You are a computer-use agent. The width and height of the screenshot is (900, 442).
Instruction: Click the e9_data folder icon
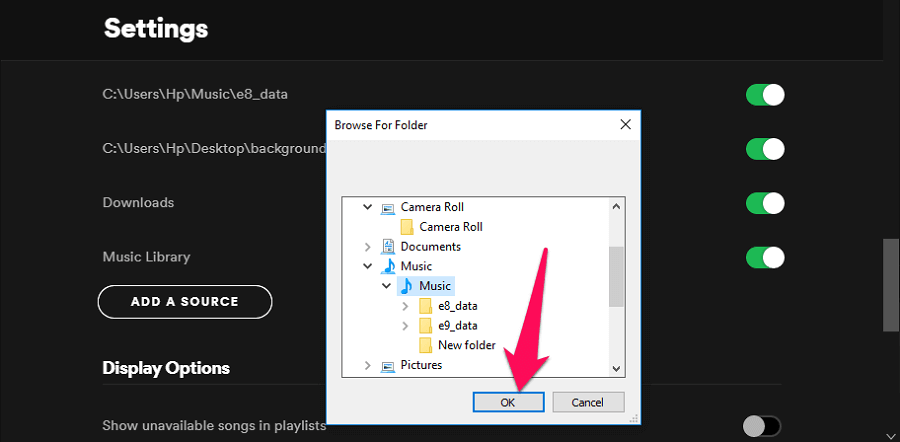pos(425,325)
